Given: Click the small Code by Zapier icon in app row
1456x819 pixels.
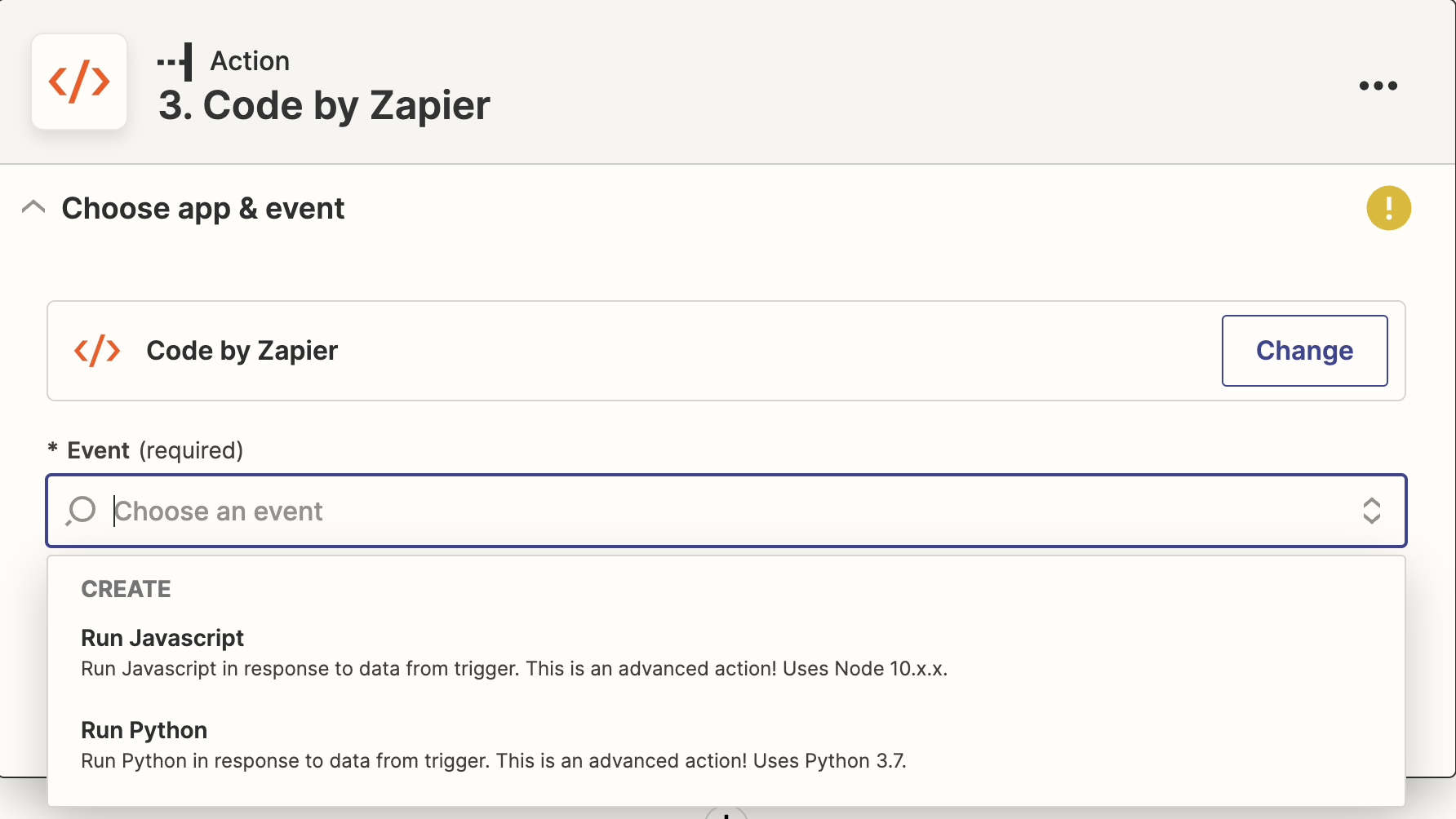Looking at the screenshot, I should (x=97, y=351).
